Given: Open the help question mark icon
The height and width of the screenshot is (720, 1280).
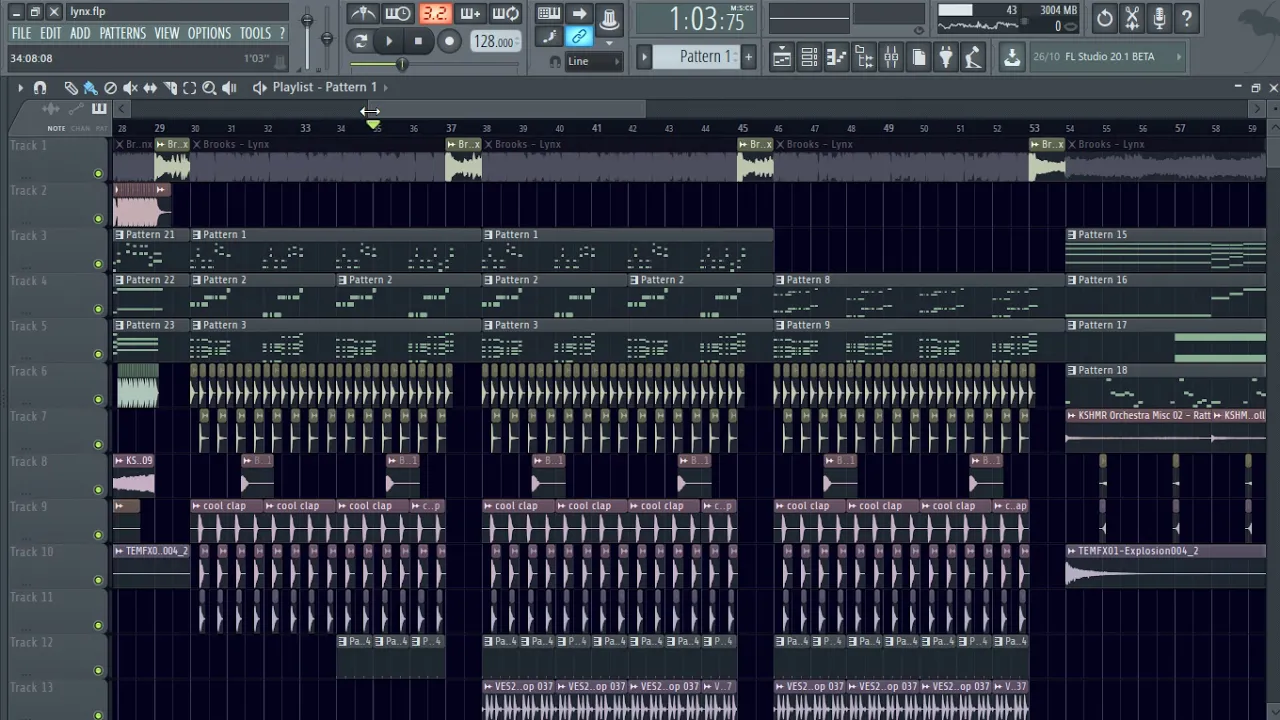Looking at the screenshot, I should click(1186, 18).
